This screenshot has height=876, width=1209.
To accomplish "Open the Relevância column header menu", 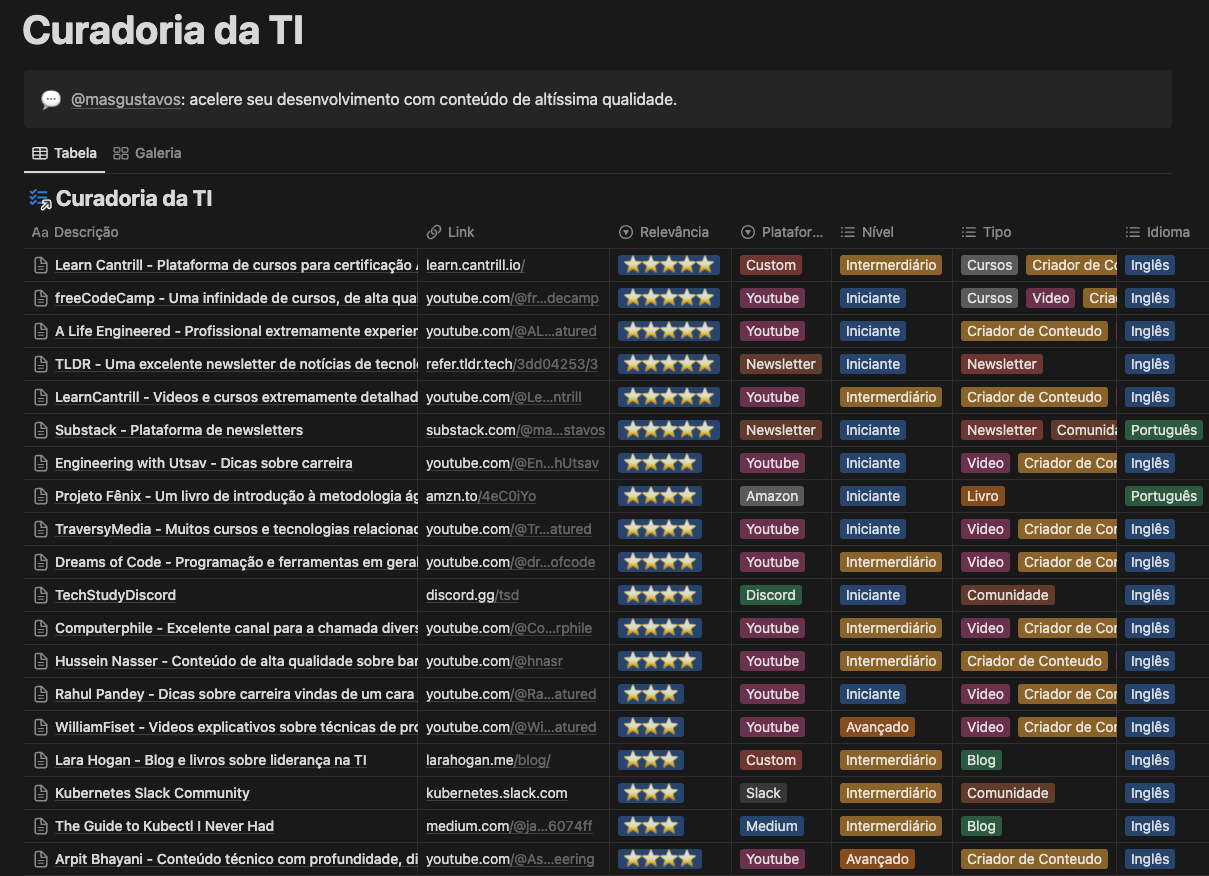I will click(664, 232).
